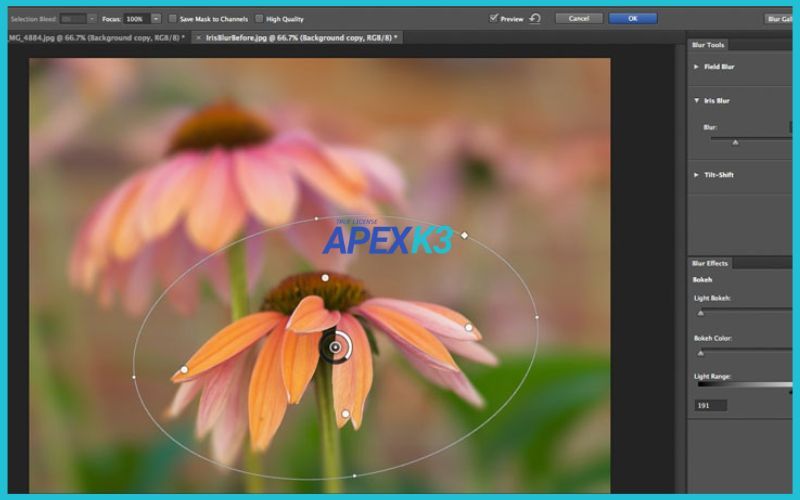Click the iris blur center pin ring
800x500 pixels.
[x=335, y=347]
